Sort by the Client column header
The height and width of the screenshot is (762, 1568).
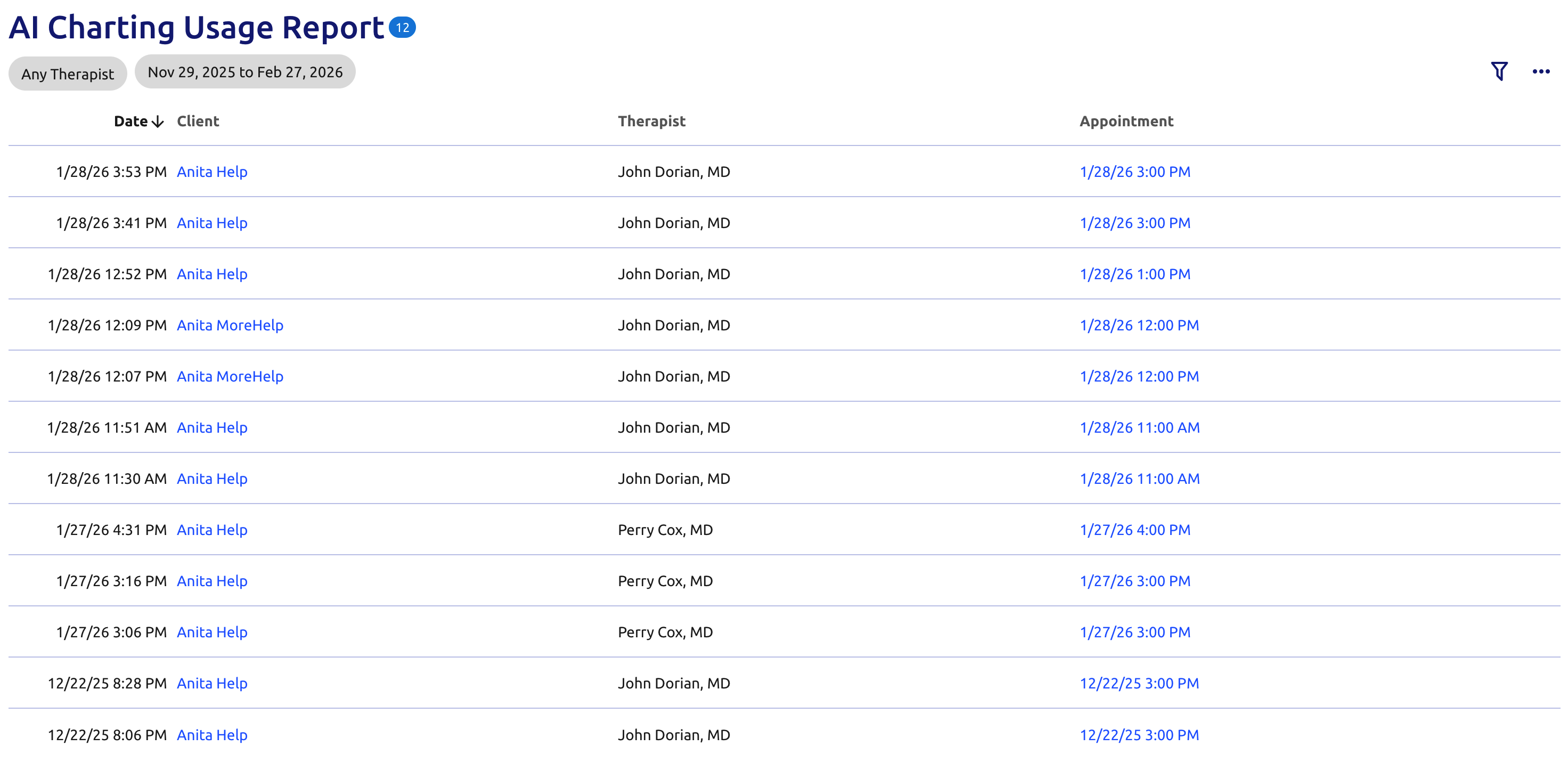(198, 121)
